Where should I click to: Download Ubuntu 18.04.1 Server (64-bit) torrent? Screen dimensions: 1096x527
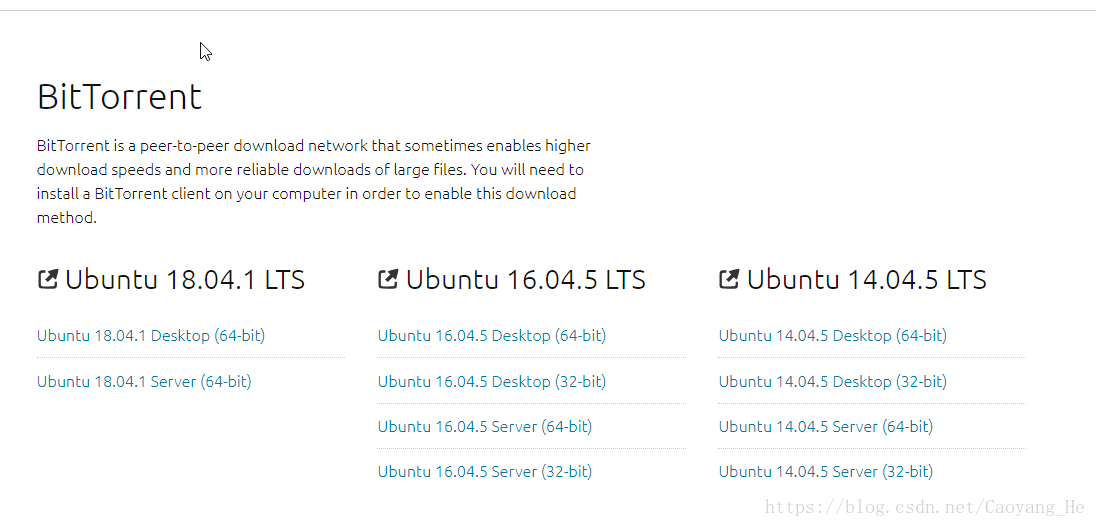144,382
